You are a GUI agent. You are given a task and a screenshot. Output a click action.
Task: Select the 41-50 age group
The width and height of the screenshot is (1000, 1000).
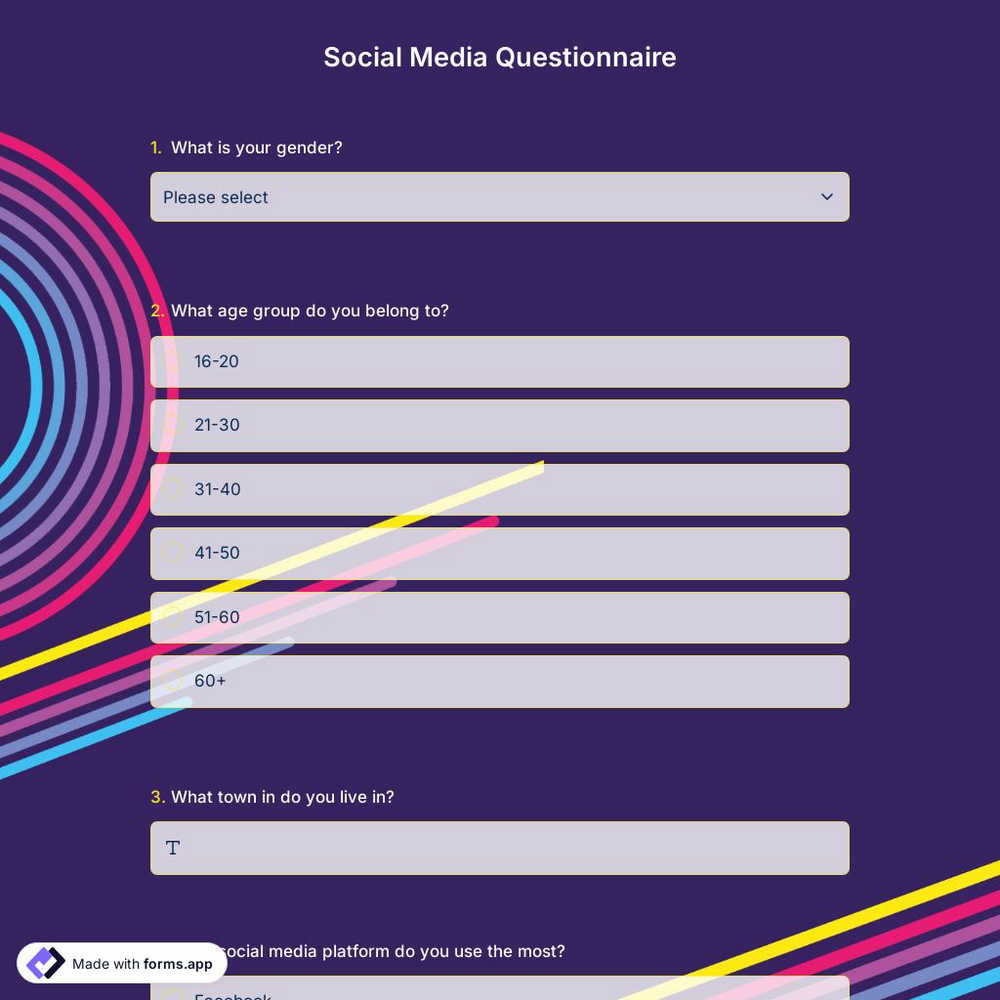[x=173, y=553]
